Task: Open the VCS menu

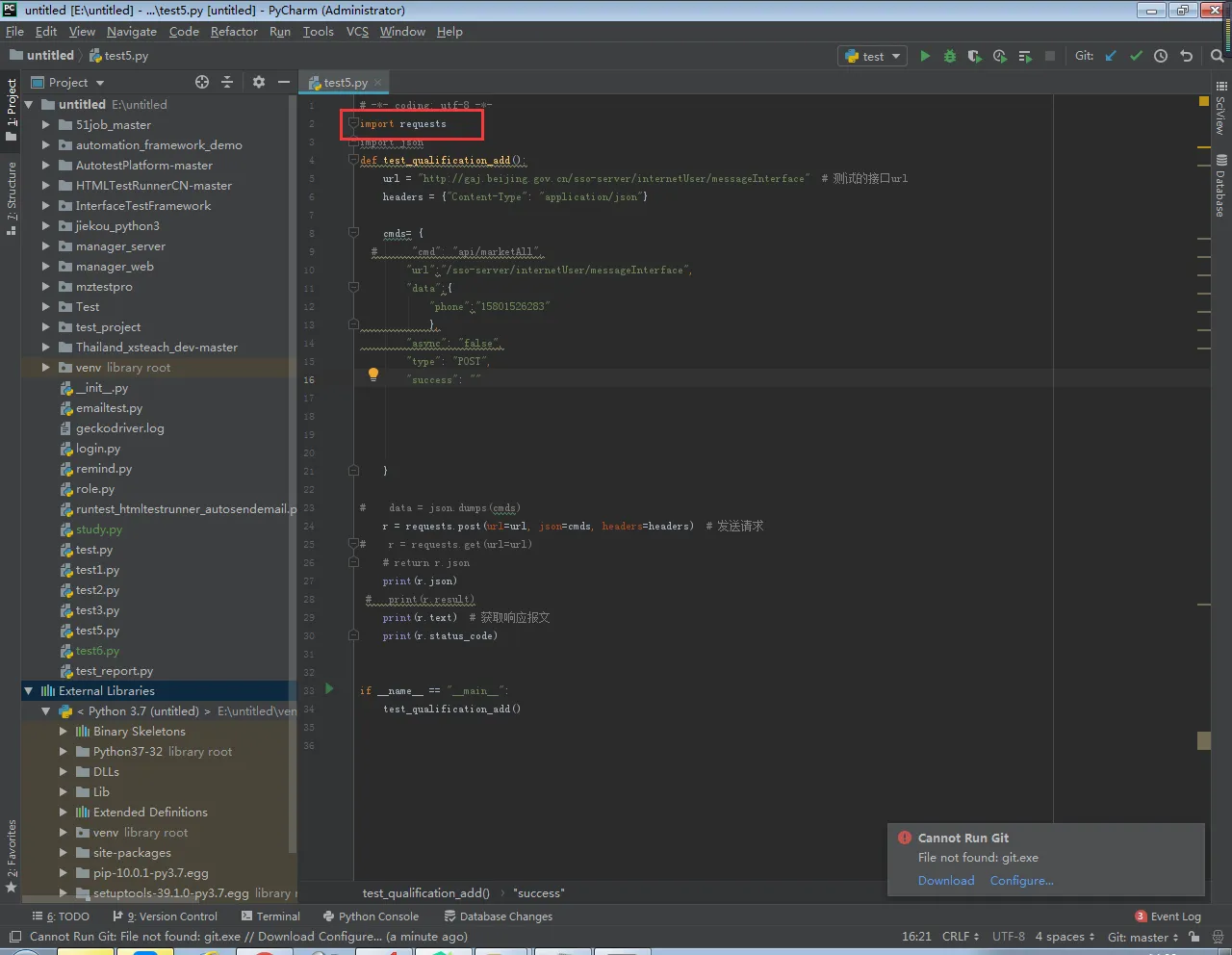Action: [x=357, y=32]
